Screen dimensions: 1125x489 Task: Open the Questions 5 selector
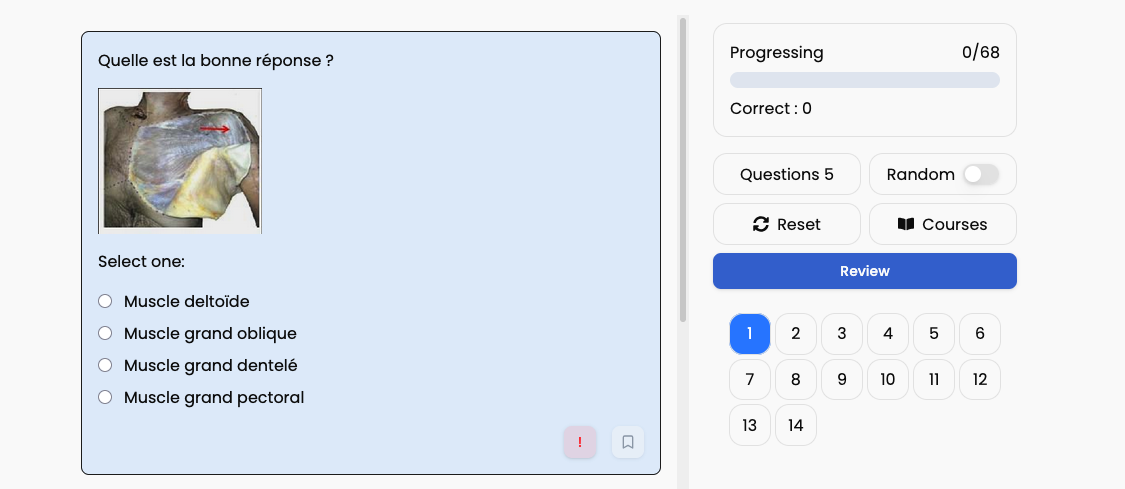(786, 174)
